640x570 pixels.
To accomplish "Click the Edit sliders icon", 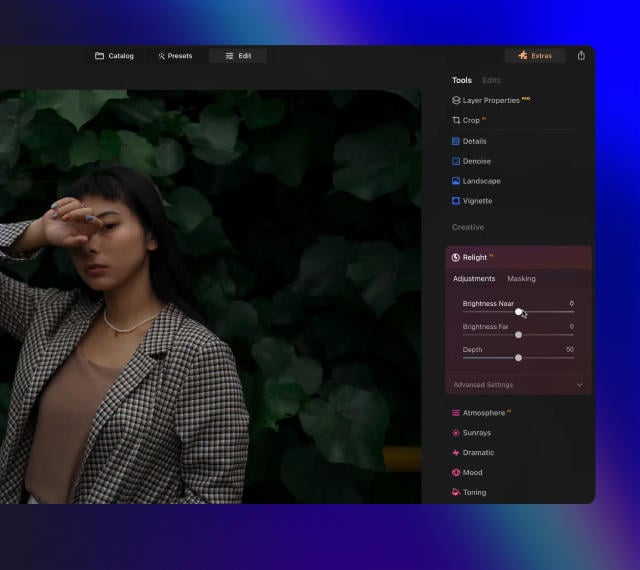I will click(229, 56).
